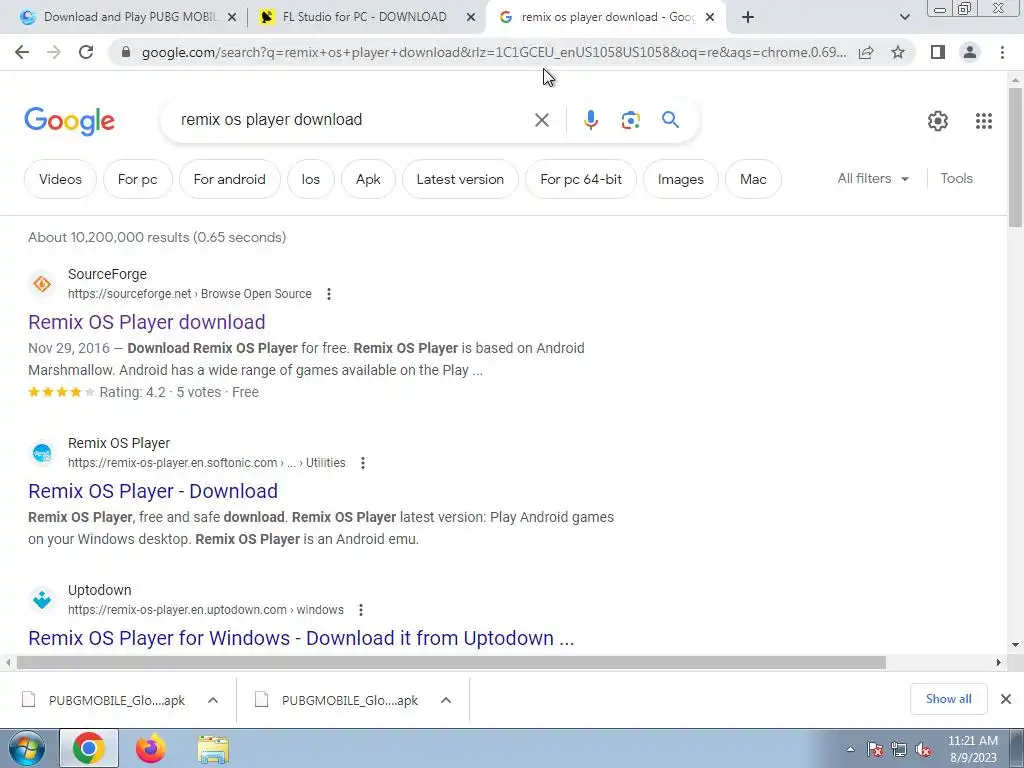Expand the All filters dropdown

(x=873, y=178)
